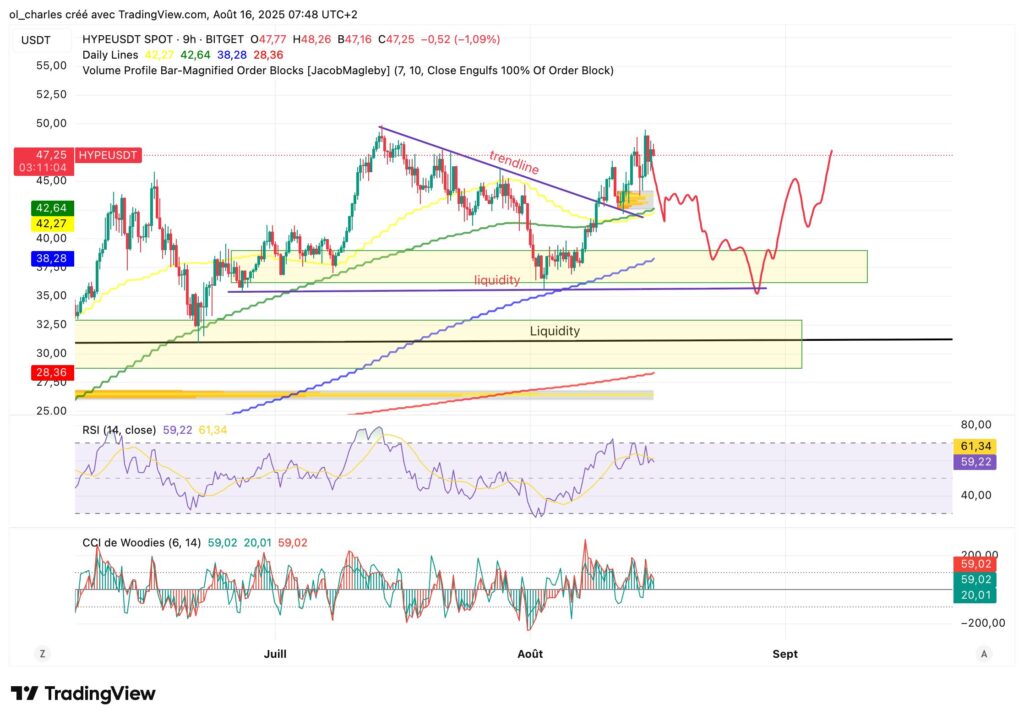Viewport: 1024px width, 721px height.
Task: Select the RSI (14, close) pane title
Action: [x=118, y=429]
